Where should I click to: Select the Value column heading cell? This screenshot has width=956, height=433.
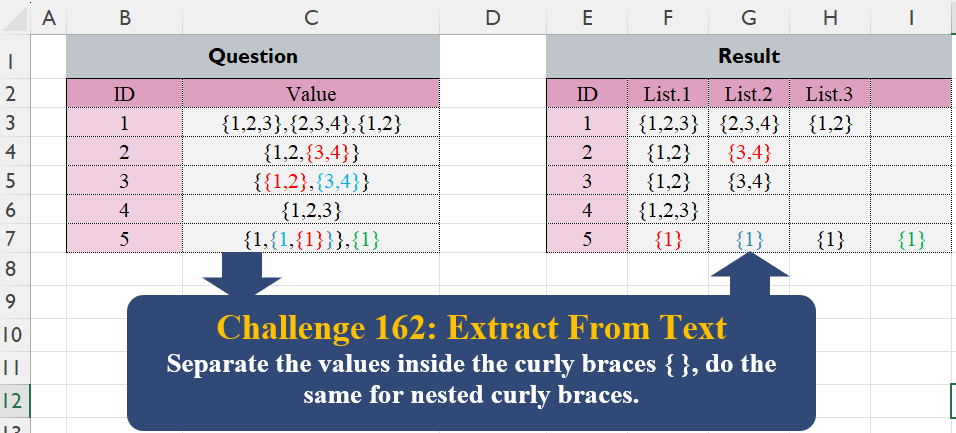[311, 95]
